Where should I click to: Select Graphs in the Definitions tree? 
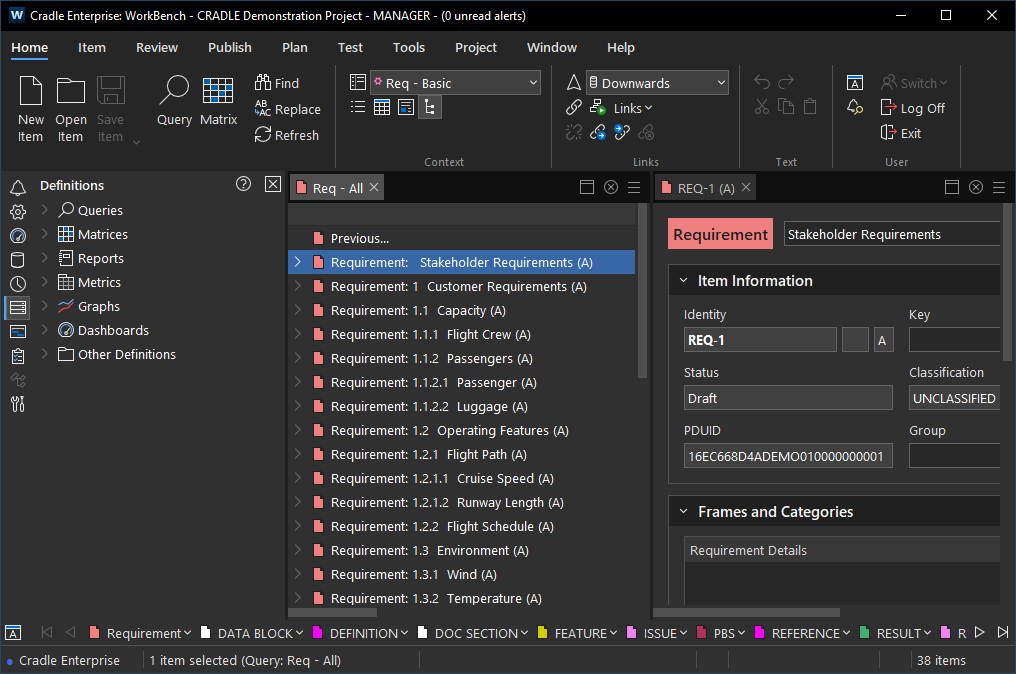click(98, 306)
